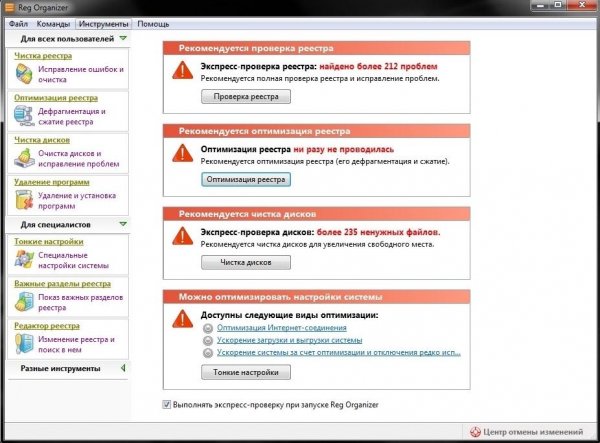Image resolution: width=600 pixels, height=443 pixels.
Task: Close the Reg Organizer window
Action: [x=582, y=5]
